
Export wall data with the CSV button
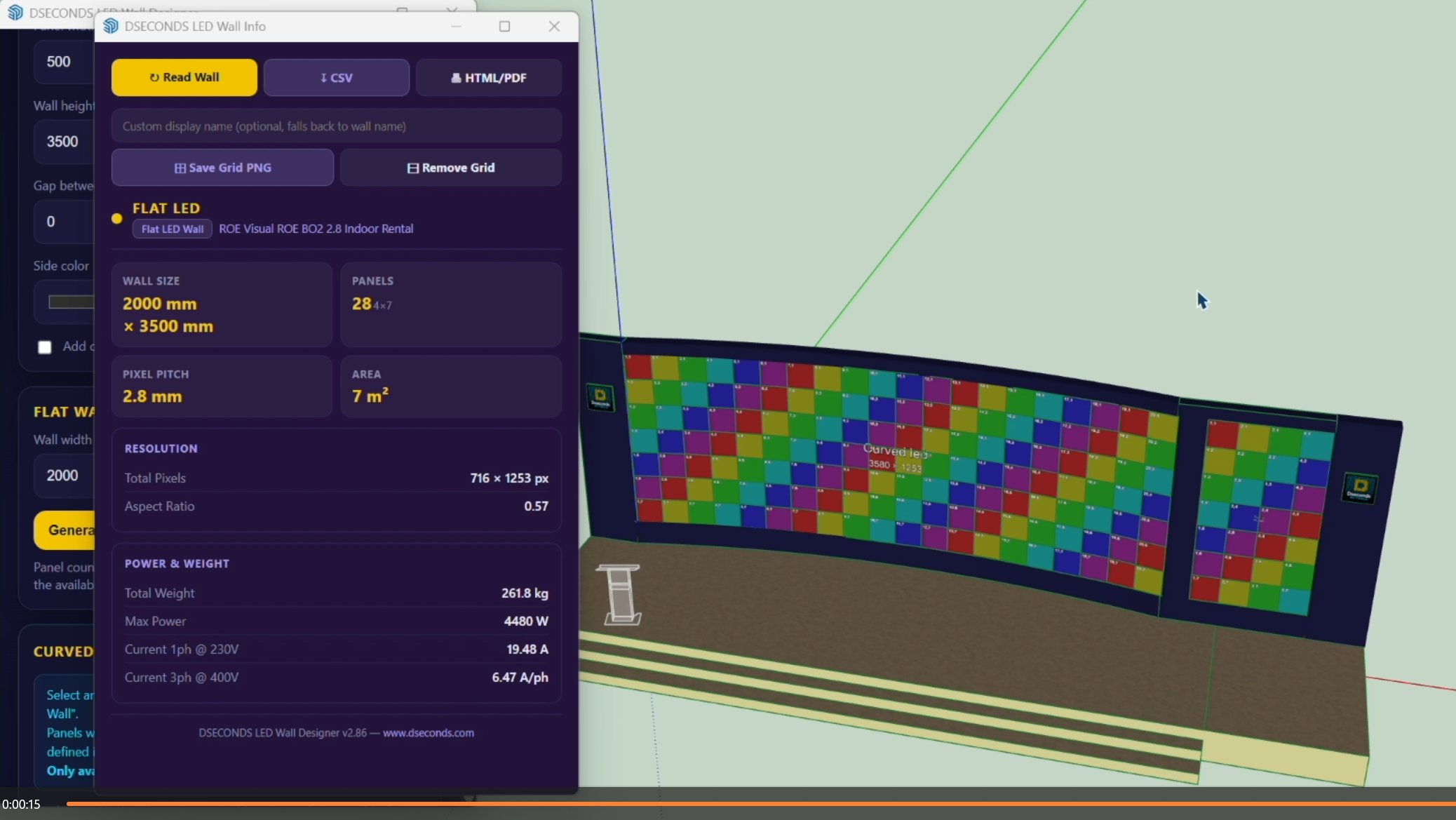tap(337, 77)
